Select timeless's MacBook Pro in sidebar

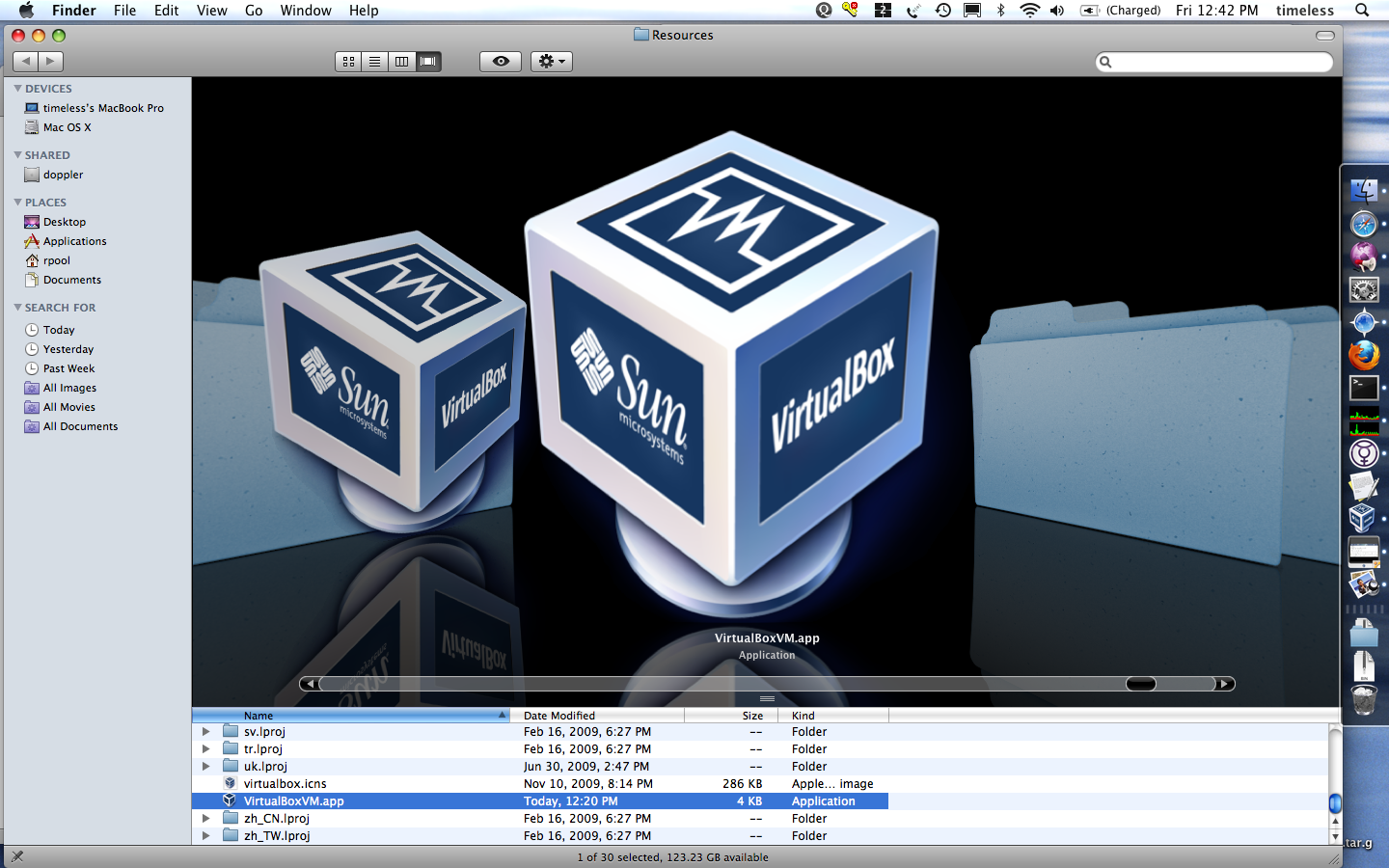click(x=96, y=108)
